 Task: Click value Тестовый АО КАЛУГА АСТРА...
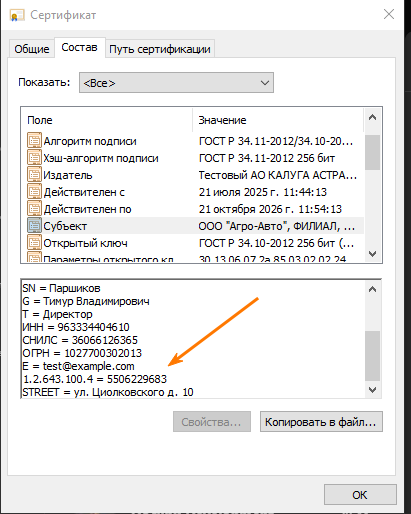coord(277,175)
